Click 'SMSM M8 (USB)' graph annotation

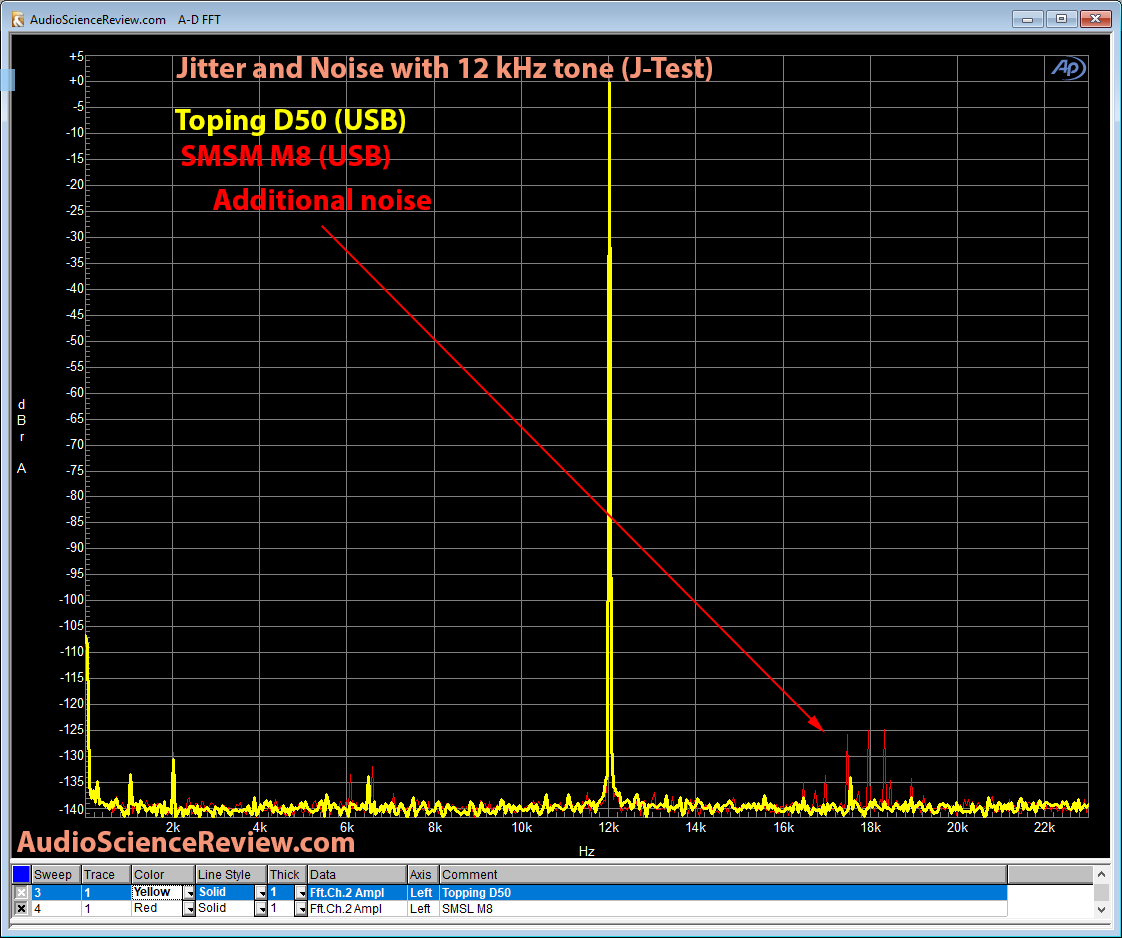pyautogui.click(x=286, y=155)
